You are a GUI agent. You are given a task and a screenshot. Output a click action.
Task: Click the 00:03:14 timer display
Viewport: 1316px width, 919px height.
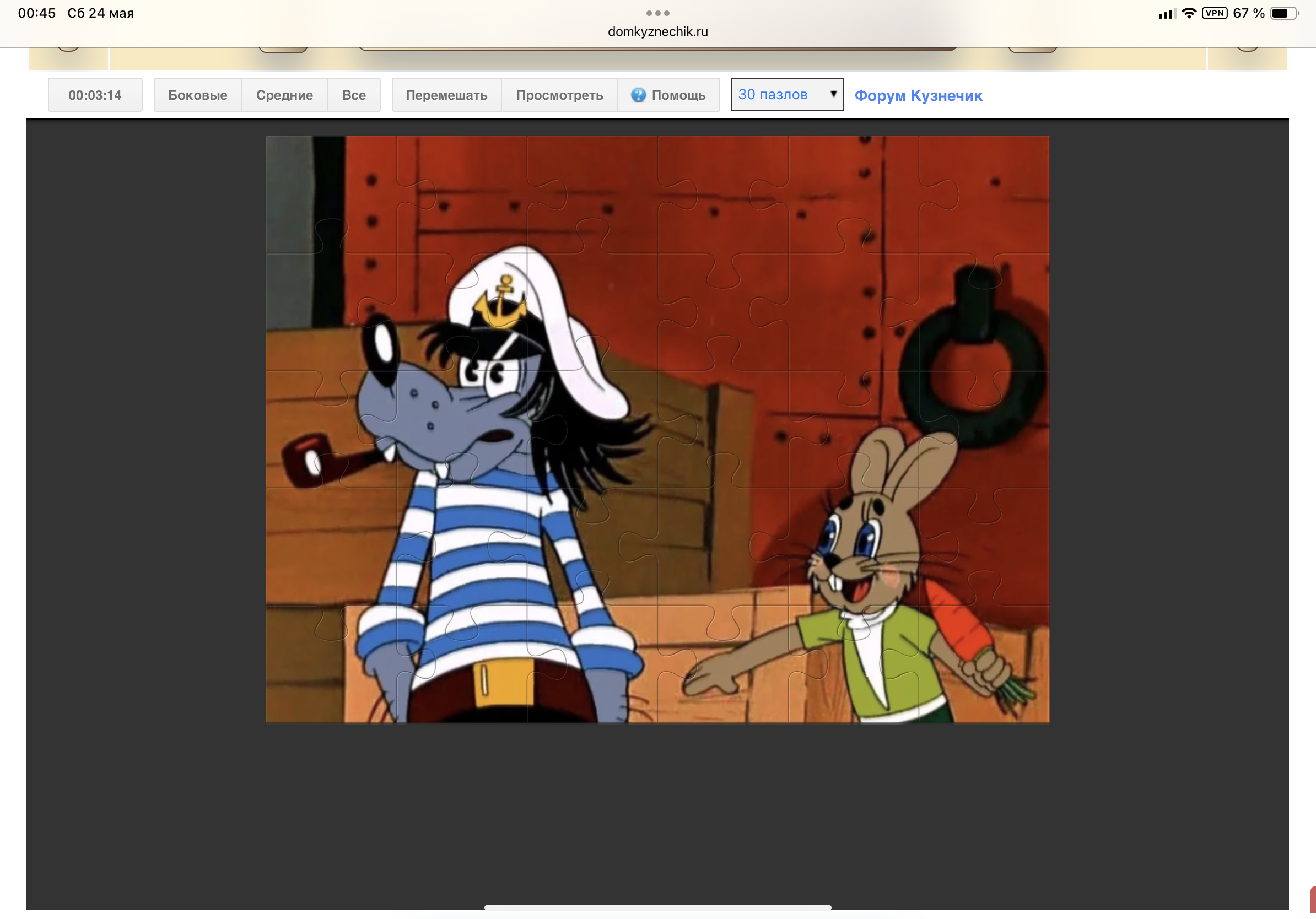[x=95, y=95]
